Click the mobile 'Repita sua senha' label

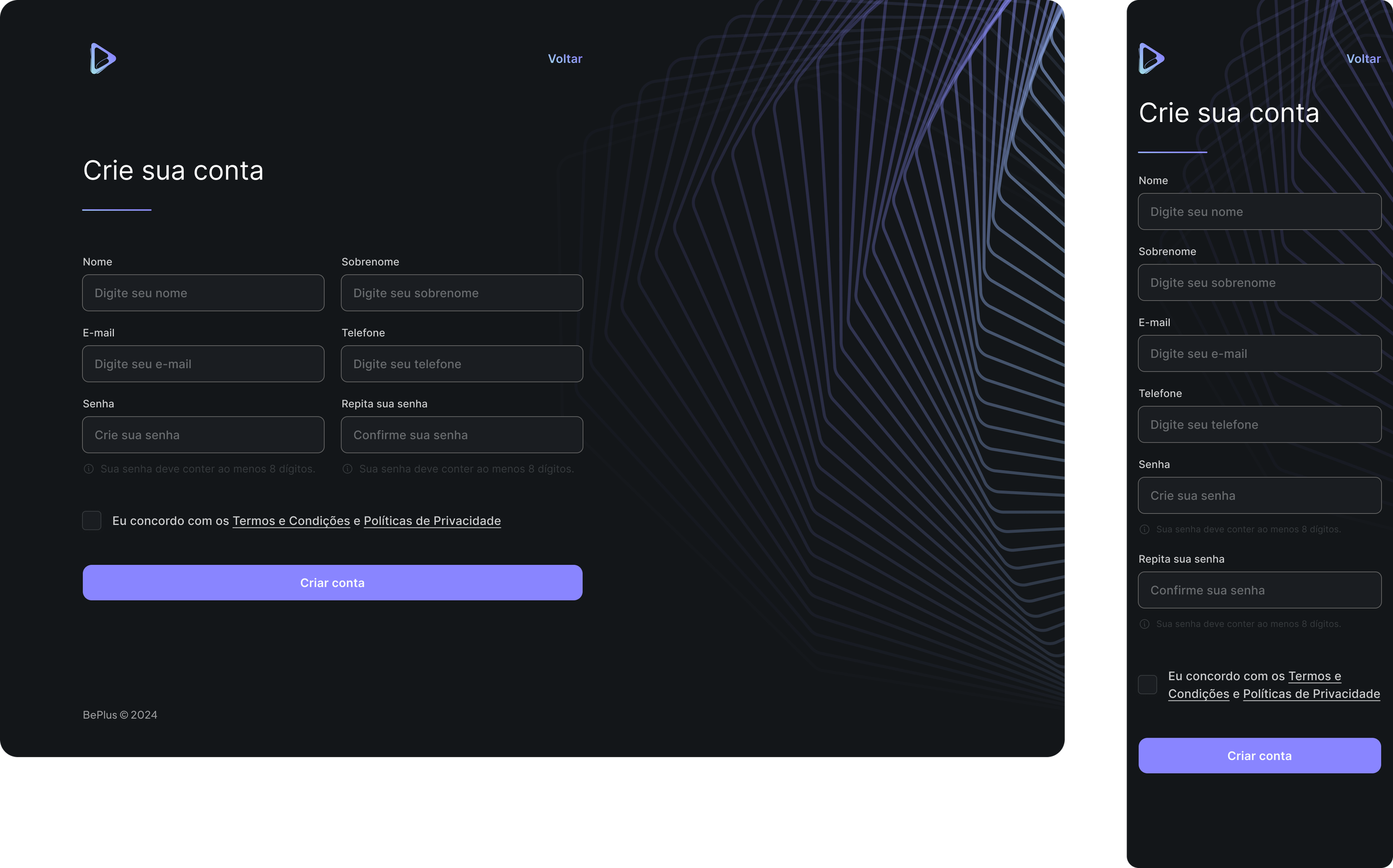pos(1182,559)
